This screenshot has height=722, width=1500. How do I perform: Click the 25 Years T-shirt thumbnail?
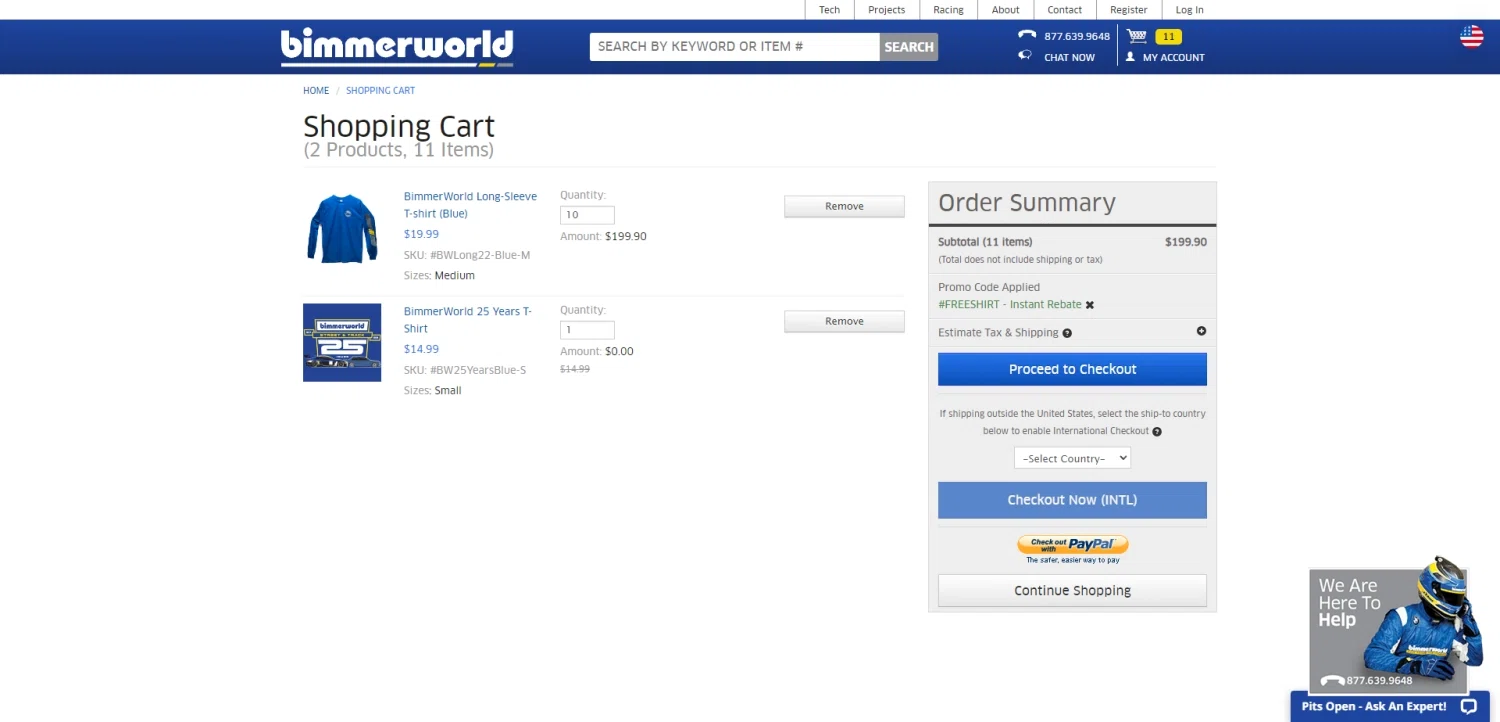(342, 343)
